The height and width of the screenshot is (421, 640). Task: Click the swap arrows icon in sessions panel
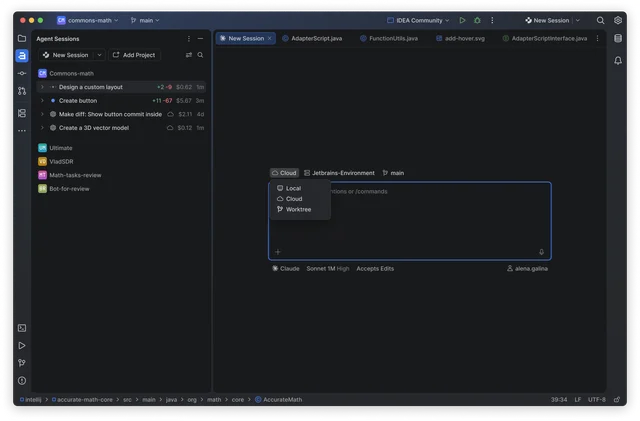click(189, 55)
